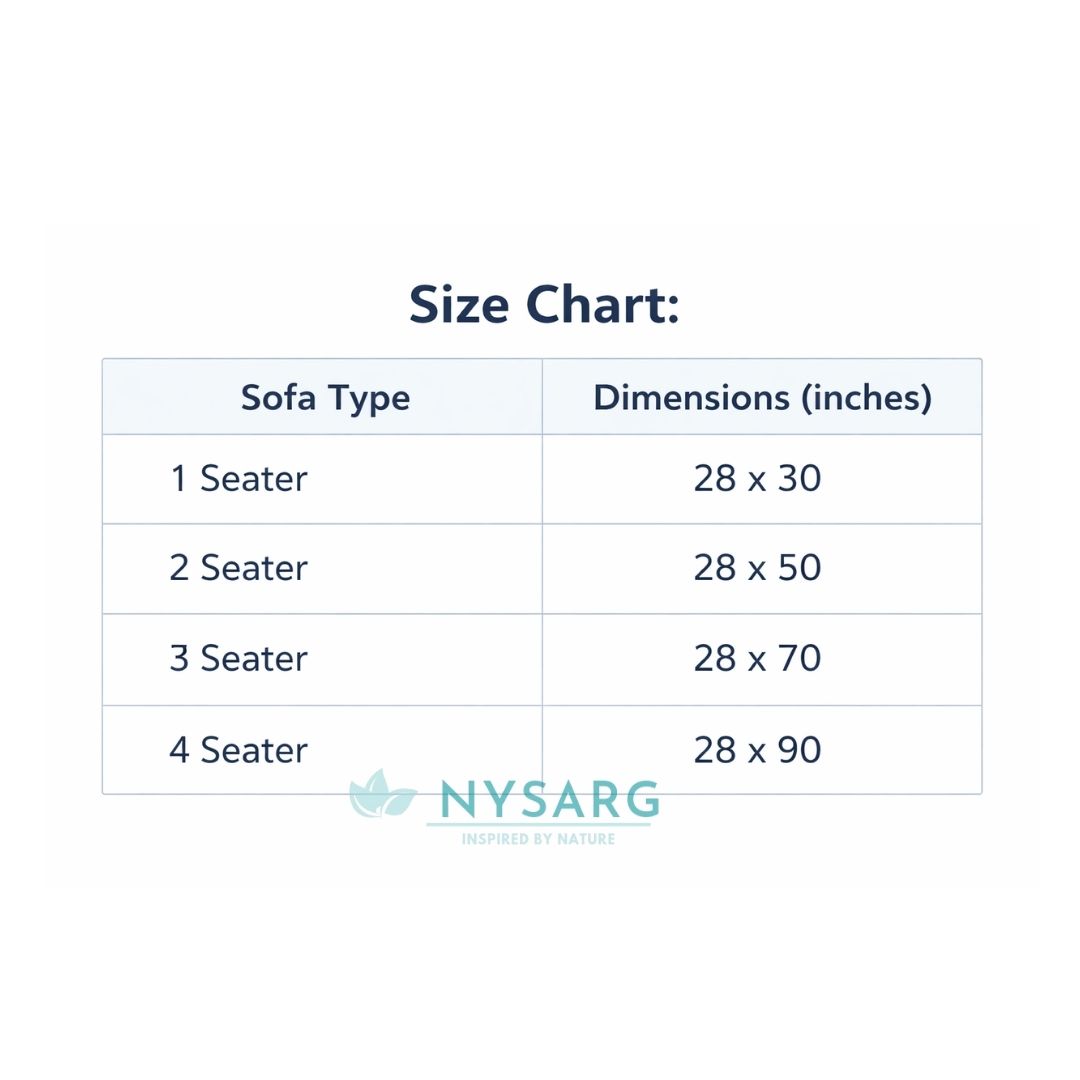The height and width of the screenshot is (1080, 1080).
Task: Click the '28 x 70' dimensions cell
Action: click(757, 659)
